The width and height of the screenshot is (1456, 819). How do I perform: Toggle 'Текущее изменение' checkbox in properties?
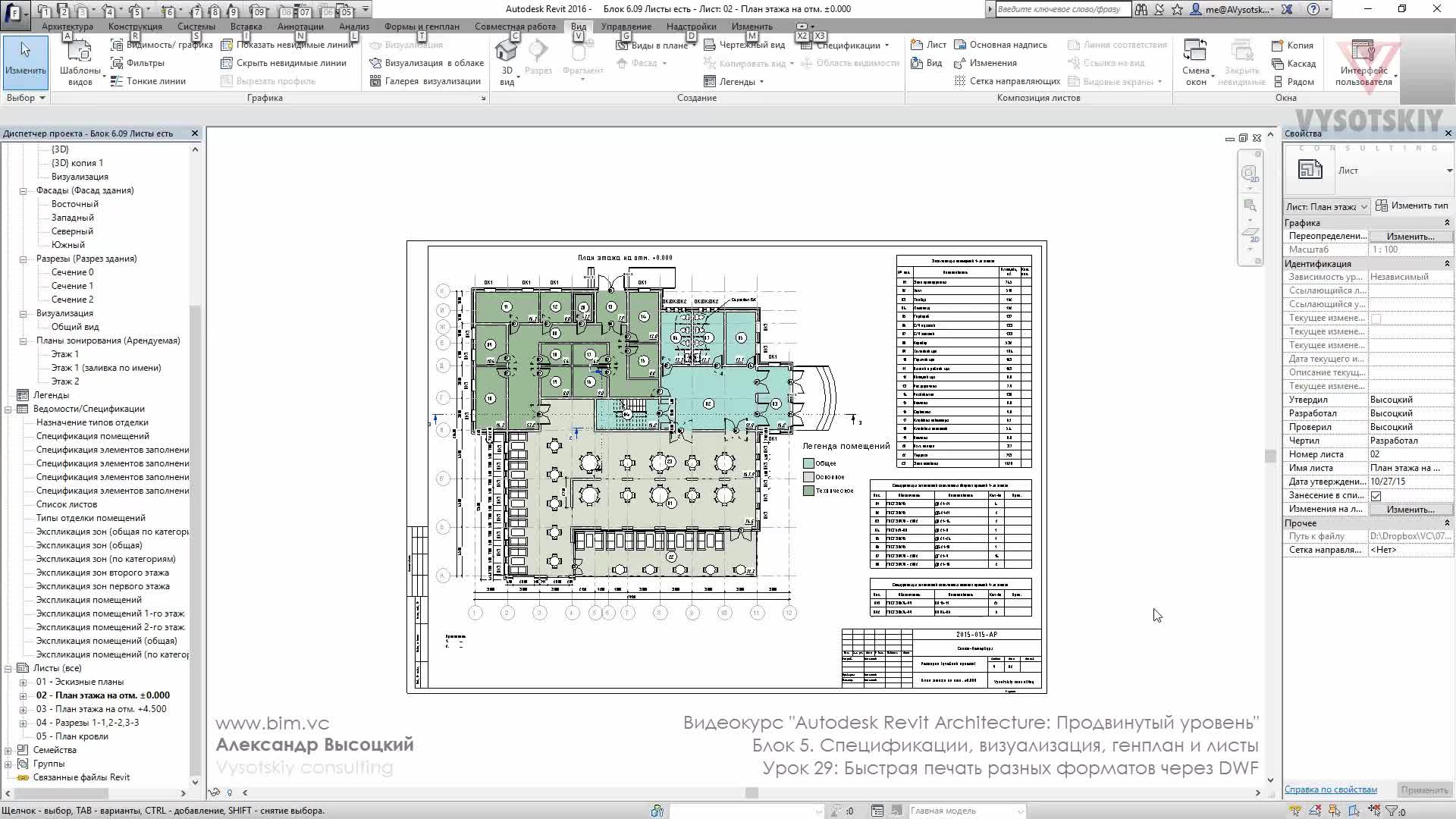click(1376, 318)
